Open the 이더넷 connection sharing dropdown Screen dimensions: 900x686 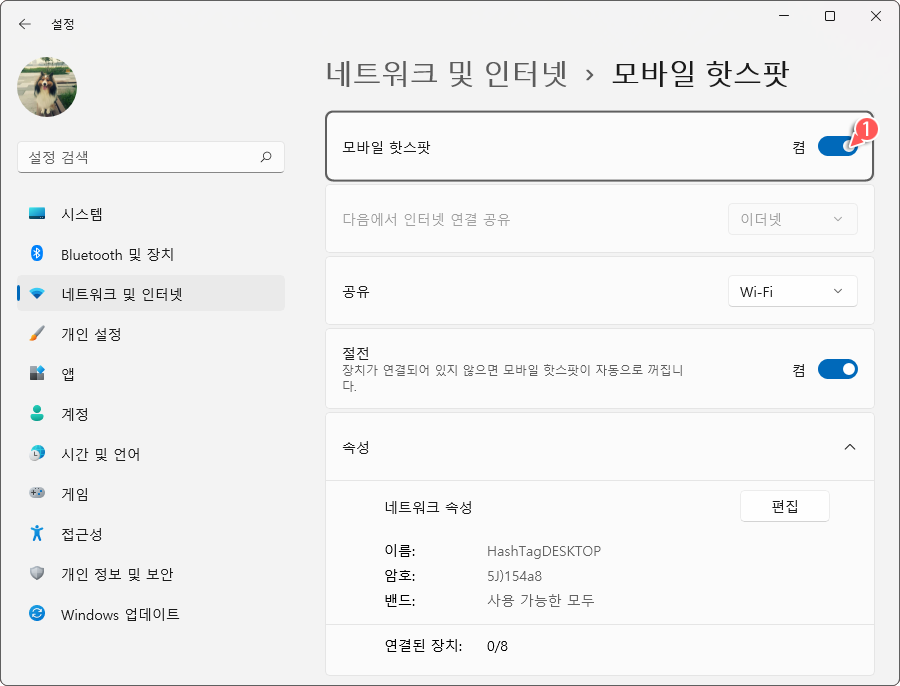[792, 219]
